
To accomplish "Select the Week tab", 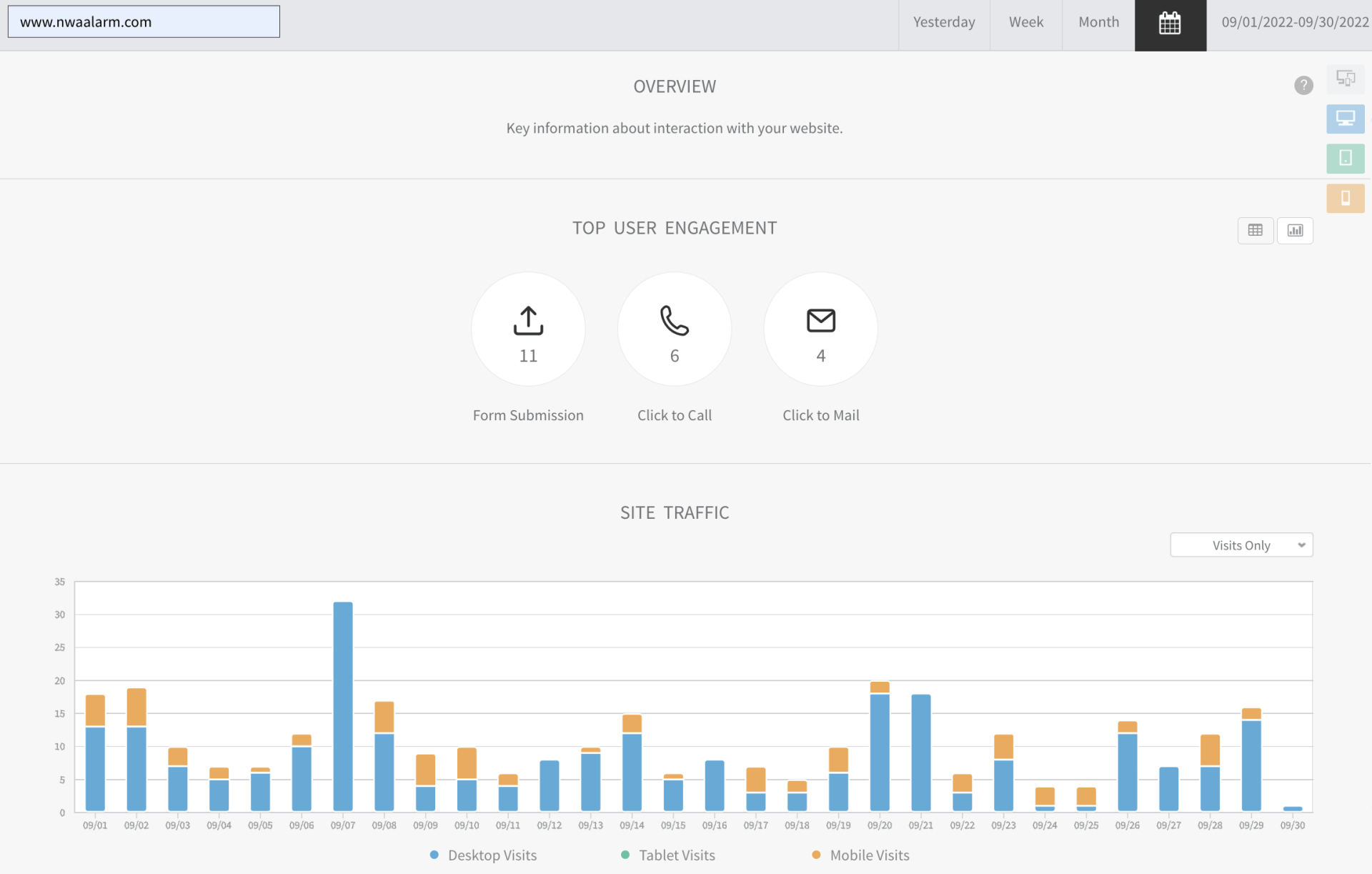I will [x=1025, y=22].
